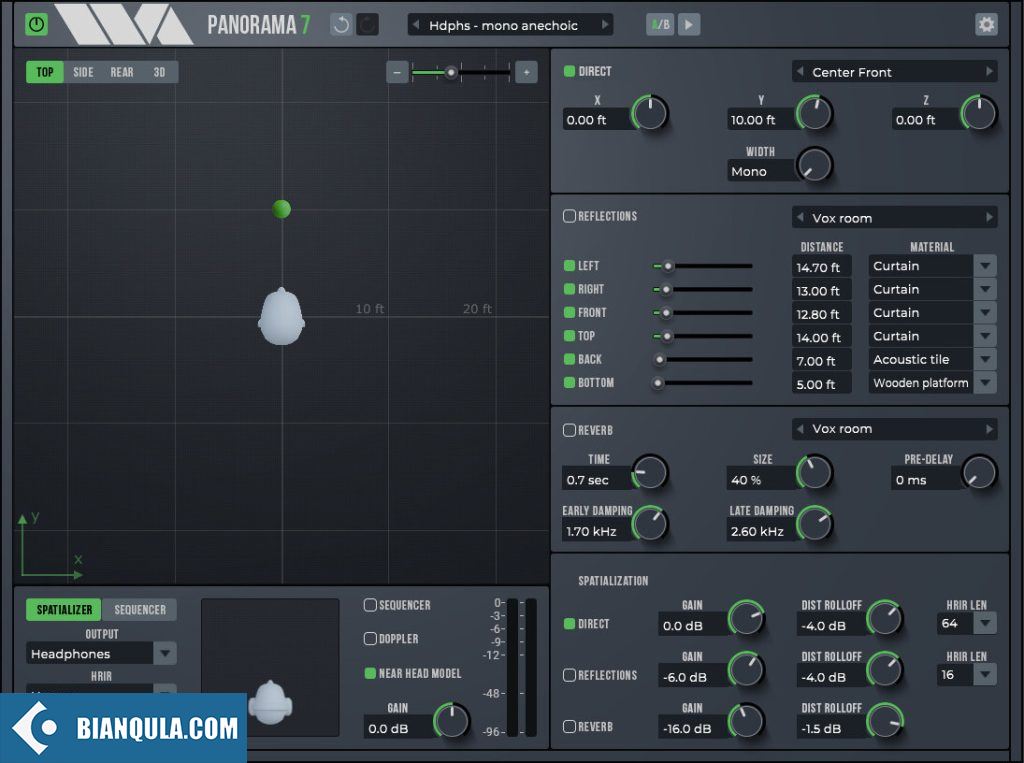Click previous Reflections room preset arrow
Screen dimensions: 1024x763
click(800, 217)
